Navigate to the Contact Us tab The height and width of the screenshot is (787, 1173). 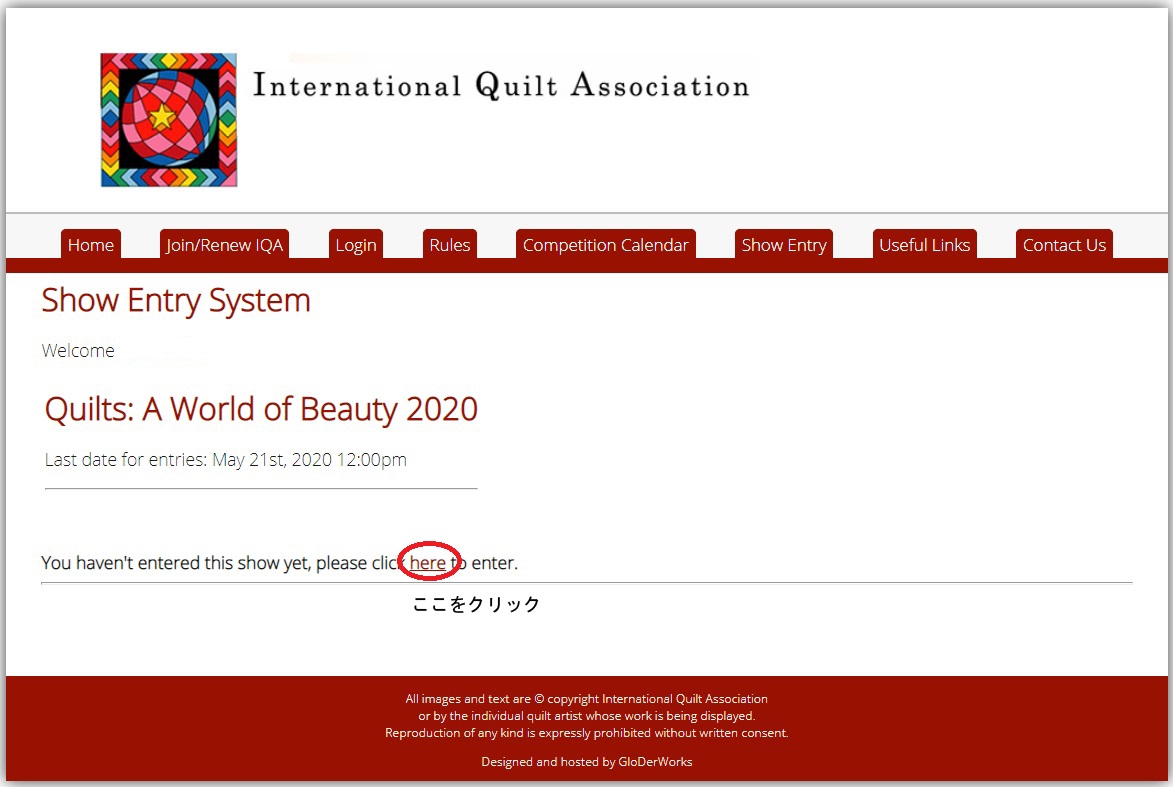coord(1064,245)
